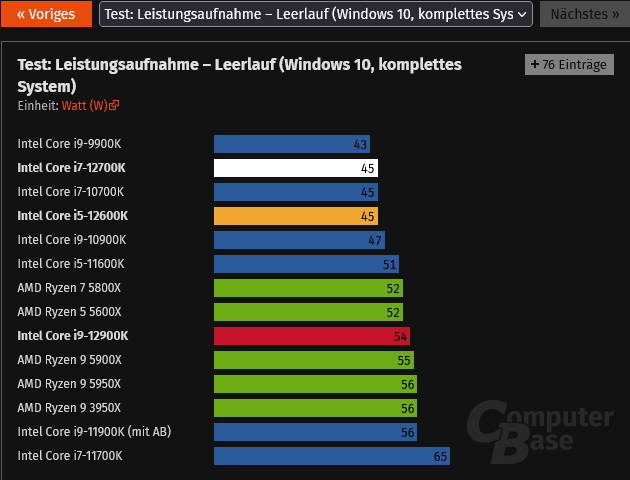Select the AMD Ryzen 9 5900X label
This screenshot has height=480, width=630.
click(x=70, y=360)
